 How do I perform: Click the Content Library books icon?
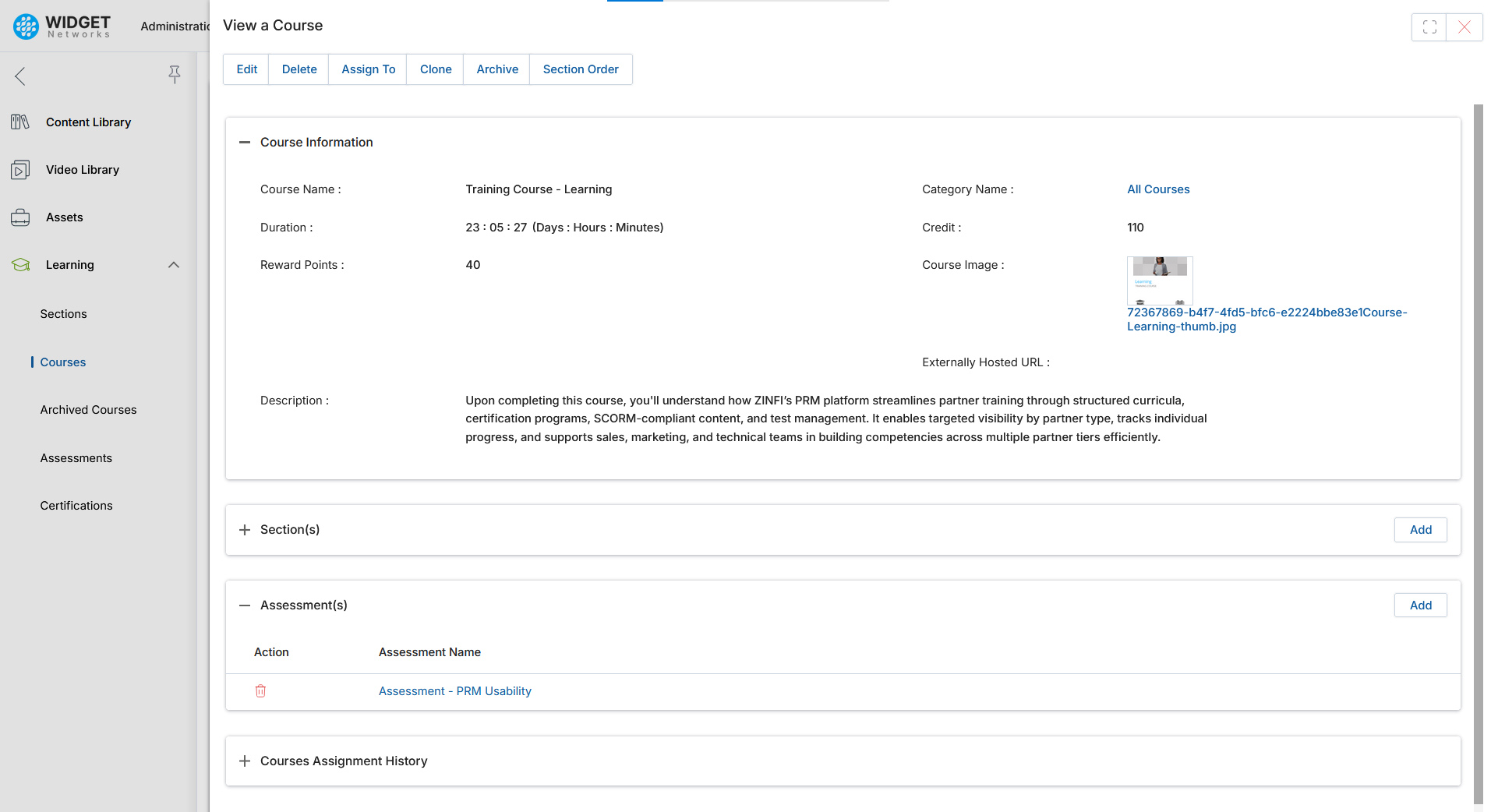click(x=20, y=122)
